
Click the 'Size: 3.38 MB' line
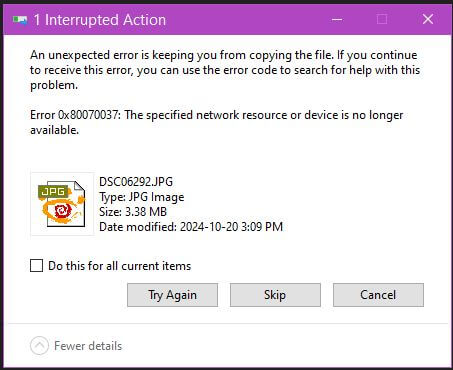pos(133,212)
